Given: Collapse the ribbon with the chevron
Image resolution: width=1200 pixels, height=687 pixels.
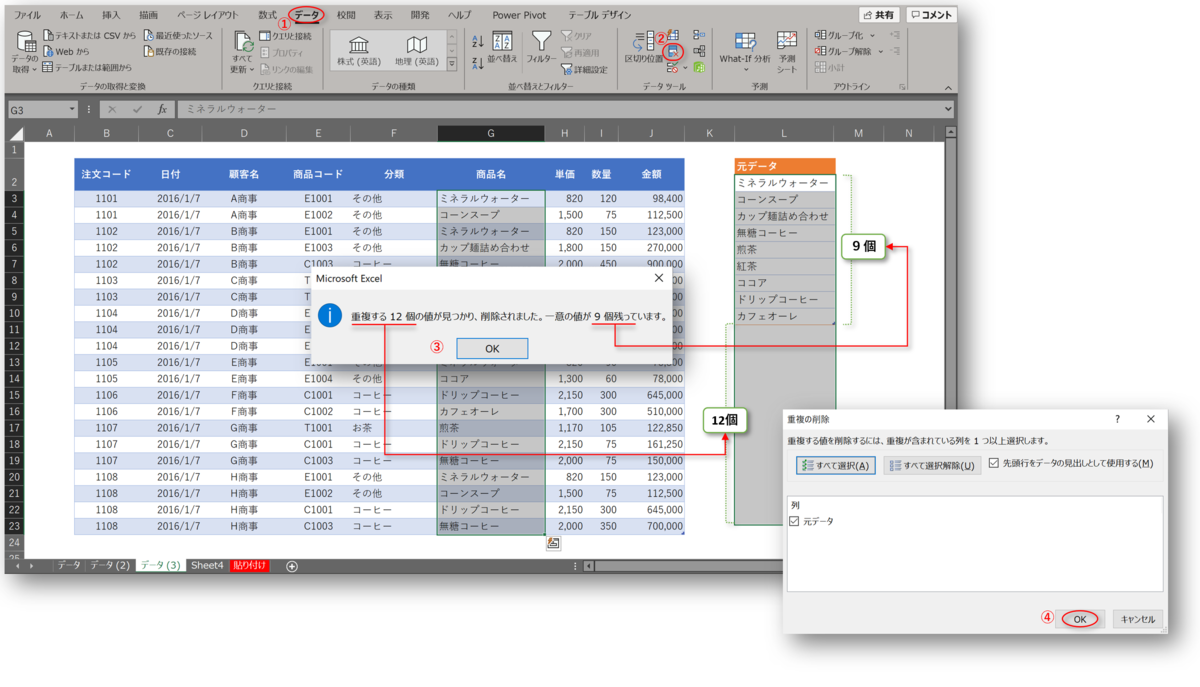Looking at the screenshot, I should [948, 88].
